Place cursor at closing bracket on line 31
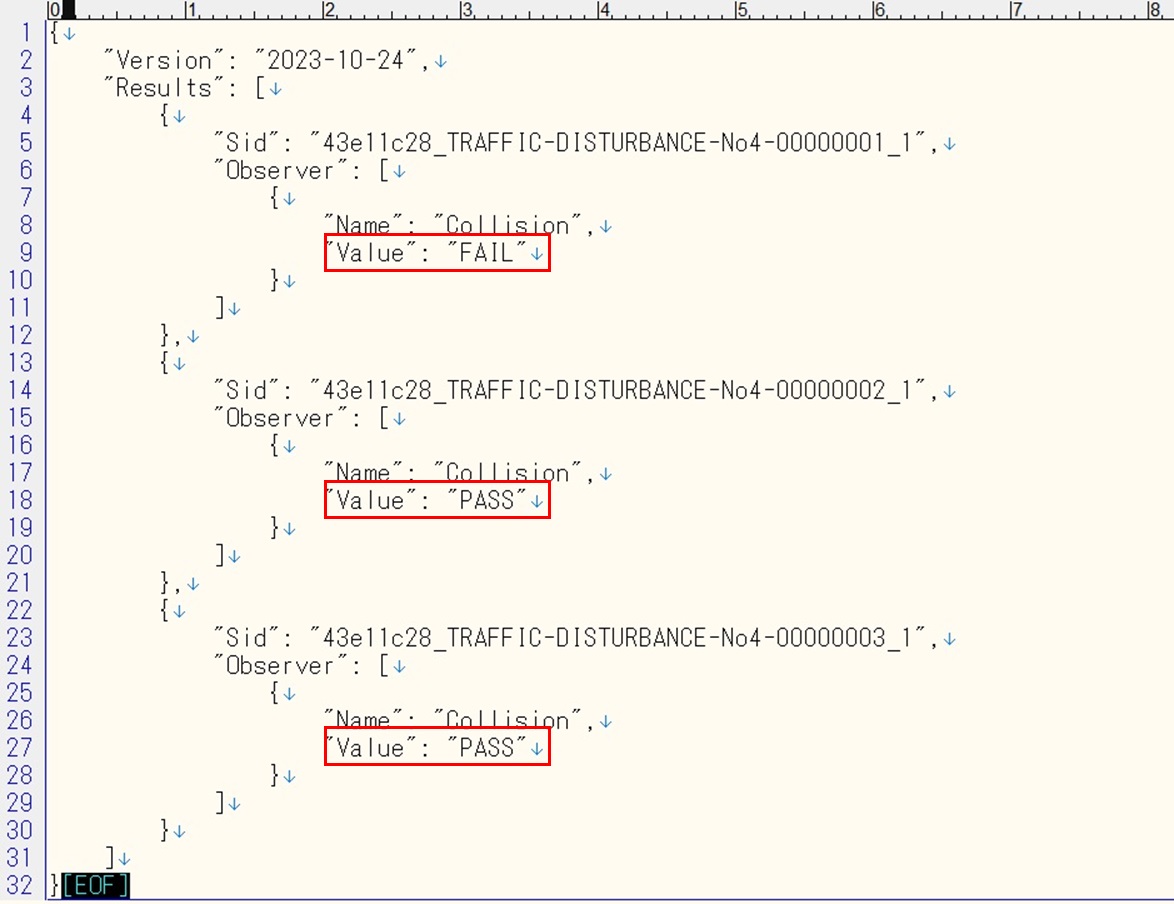The width and height of the screenshot is (1174, 904). tap(112, 858)
